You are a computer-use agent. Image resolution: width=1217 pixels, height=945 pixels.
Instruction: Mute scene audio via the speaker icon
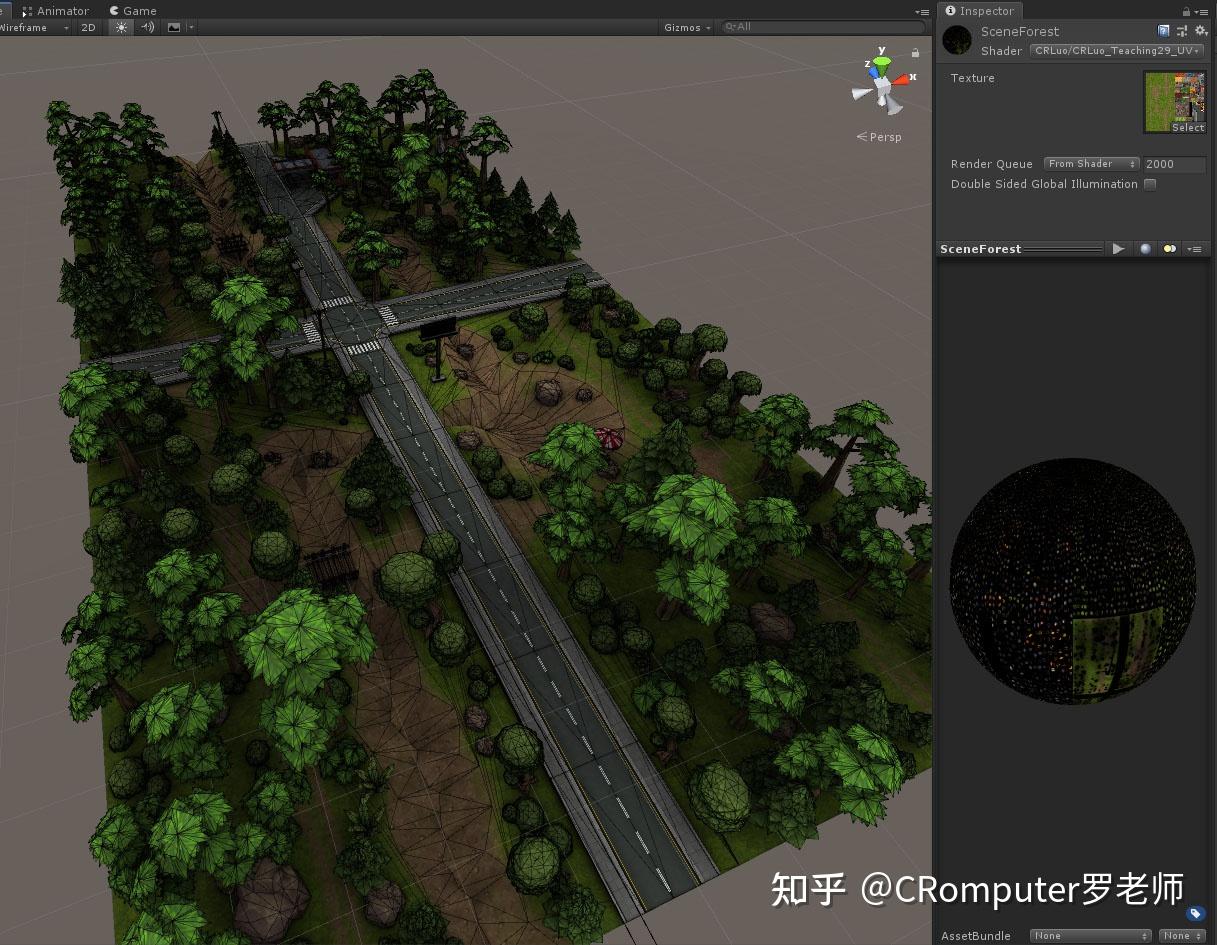tap(146, 27)
